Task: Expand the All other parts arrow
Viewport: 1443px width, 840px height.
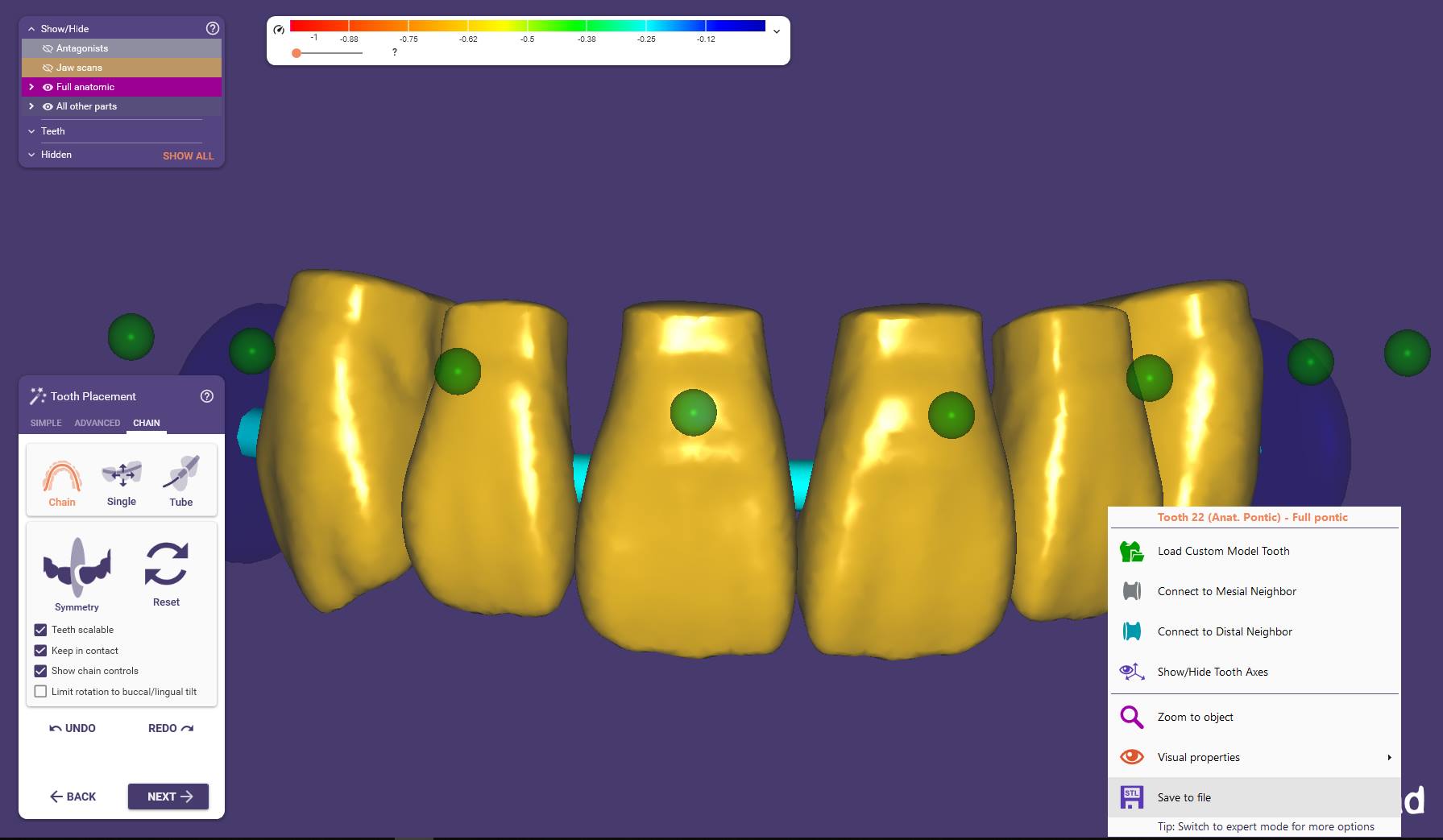Action: click(x=31, y=106)
